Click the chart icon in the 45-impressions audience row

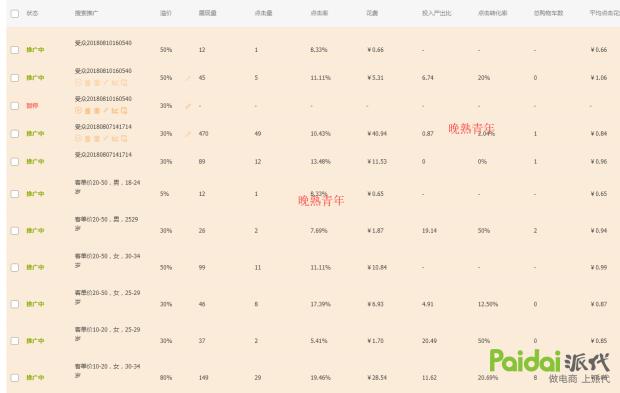[115, 83]
